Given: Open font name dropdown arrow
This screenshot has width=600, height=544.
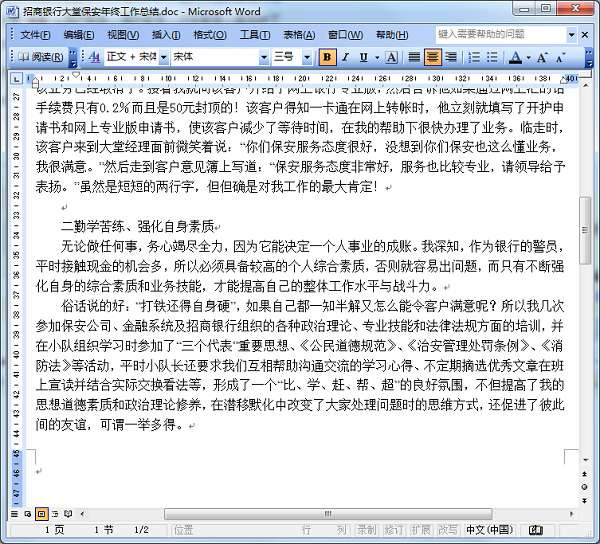Looking at the screenshot, I should coord(264,58).
